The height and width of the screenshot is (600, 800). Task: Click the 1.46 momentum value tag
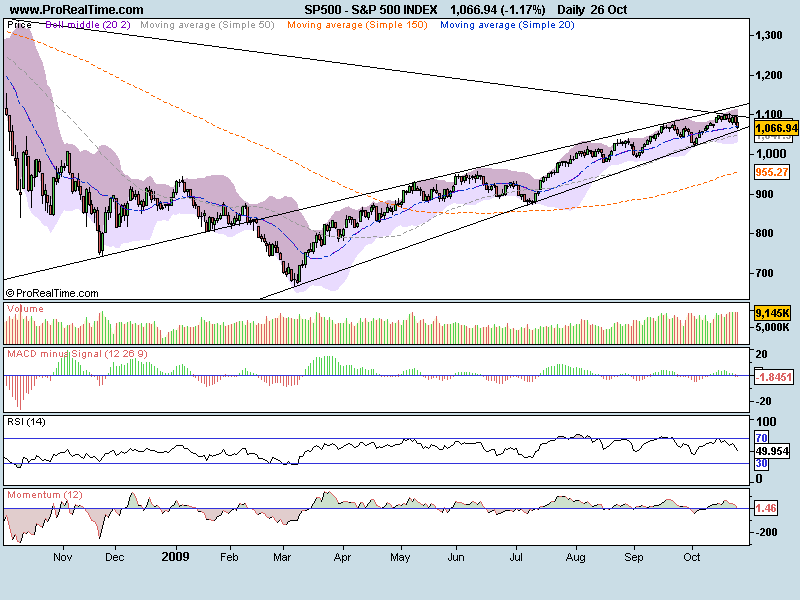pyautogui.click(x=765, y=508)
